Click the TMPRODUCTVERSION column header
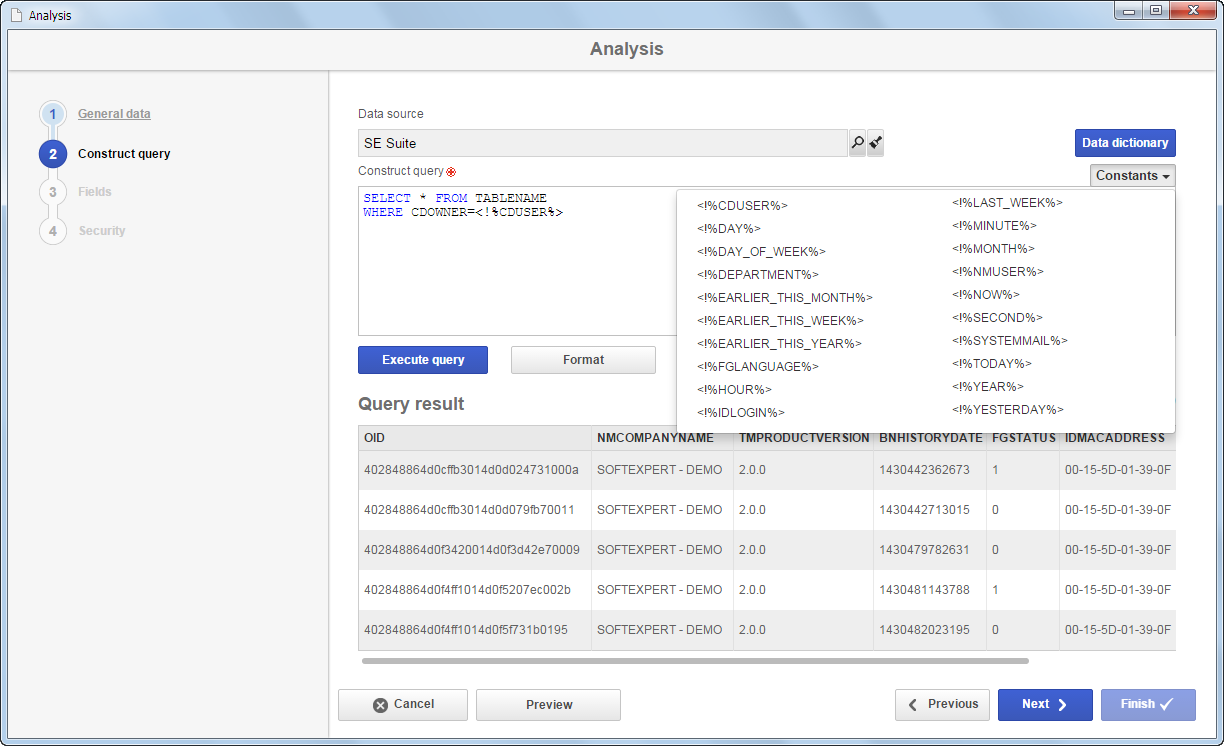The height and width of the screenshot is (746, 1224). [803, 438]
